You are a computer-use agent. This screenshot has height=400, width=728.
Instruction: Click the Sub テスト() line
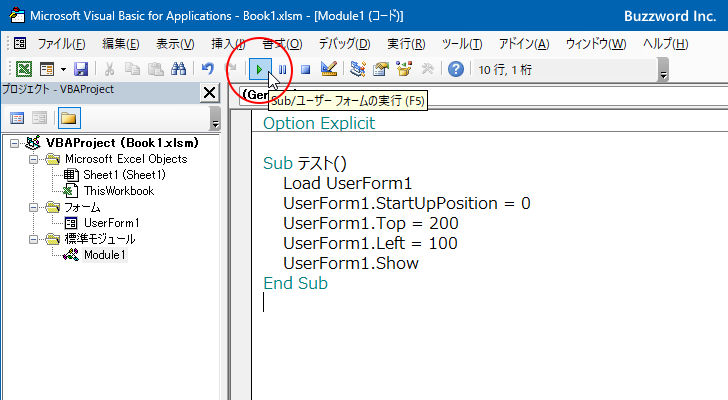tap(305, 163)
